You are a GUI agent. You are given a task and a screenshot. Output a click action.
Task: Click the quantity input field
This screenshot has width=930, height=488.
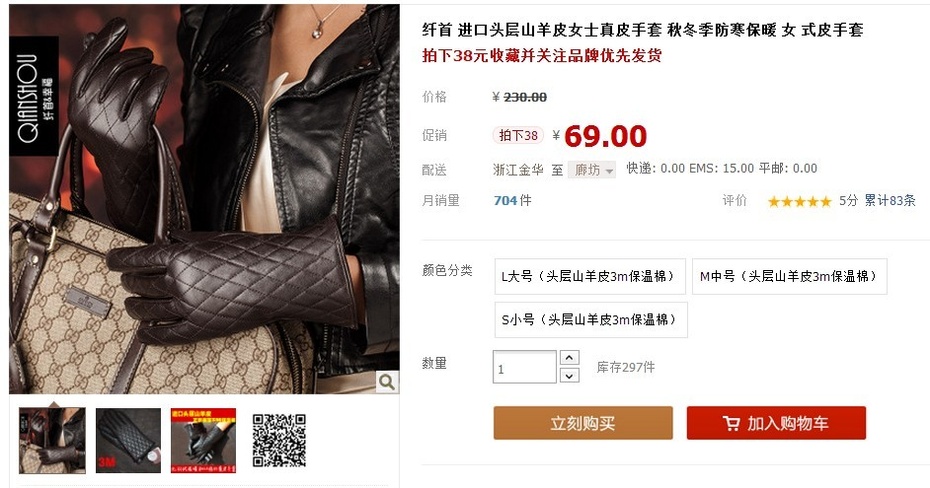[524, 367]
